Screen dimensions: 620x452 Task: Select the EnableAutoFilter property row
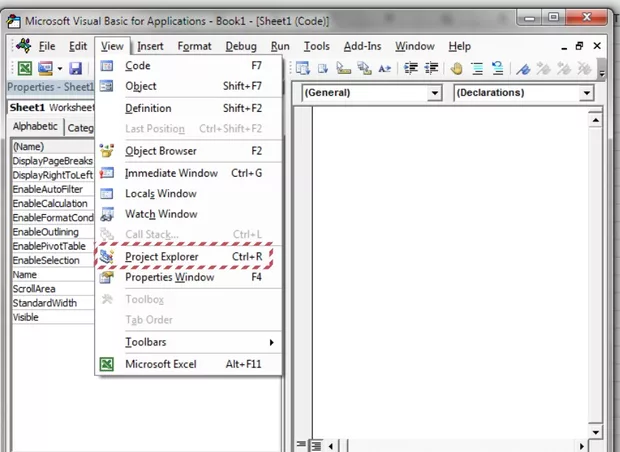tap(53, 189)
